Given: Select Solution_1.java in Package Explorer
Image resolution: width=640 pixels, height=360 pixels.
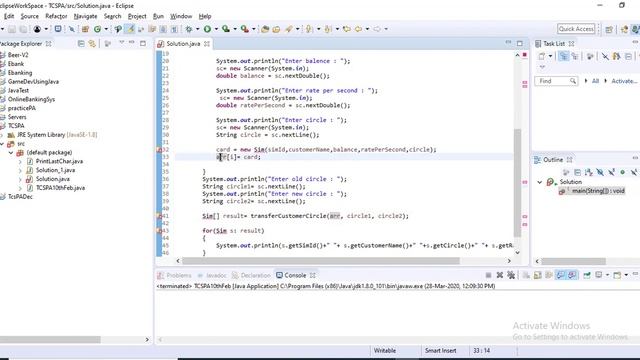Looking at the screenshot, I should pyautogui.click(x=55, y=170).
